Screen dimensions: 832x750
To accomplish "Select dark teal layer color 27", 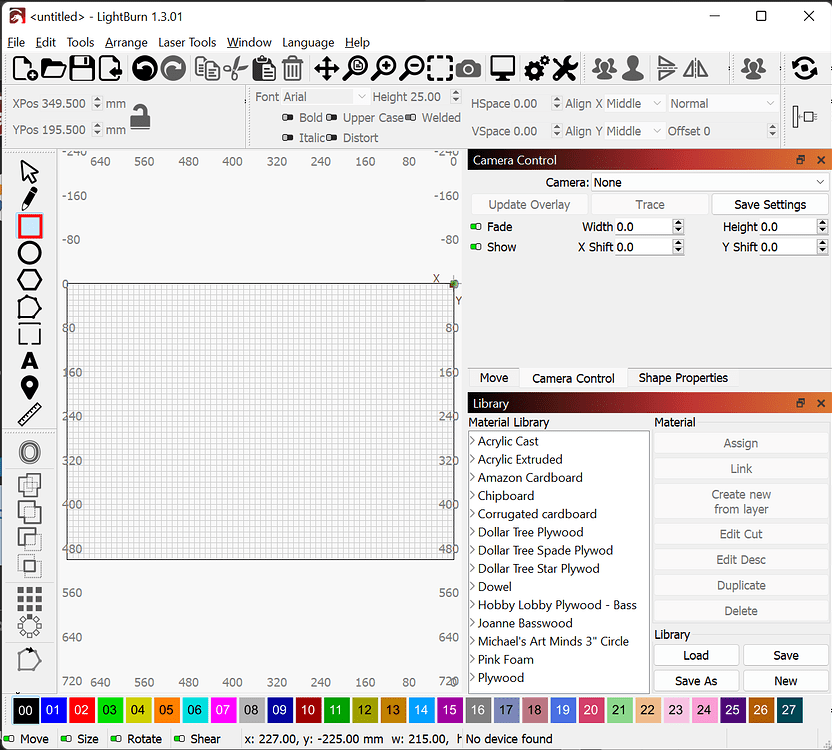I will [788, 710].
